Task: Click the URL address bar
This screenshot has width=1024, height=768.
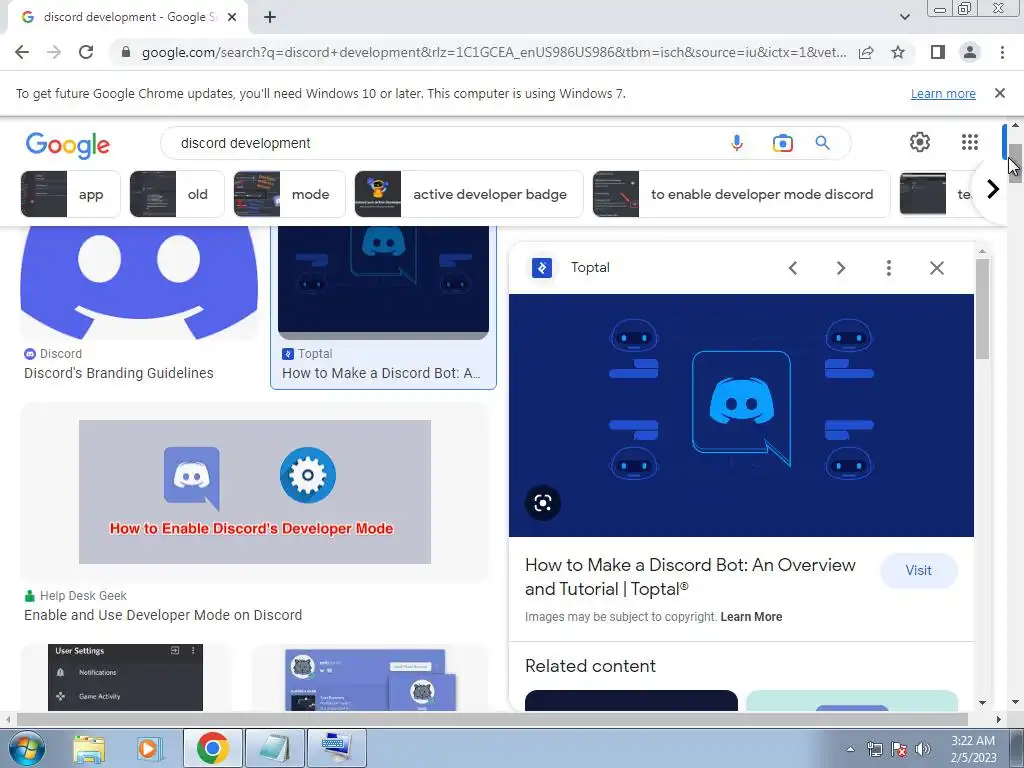Action: [493, 52]
